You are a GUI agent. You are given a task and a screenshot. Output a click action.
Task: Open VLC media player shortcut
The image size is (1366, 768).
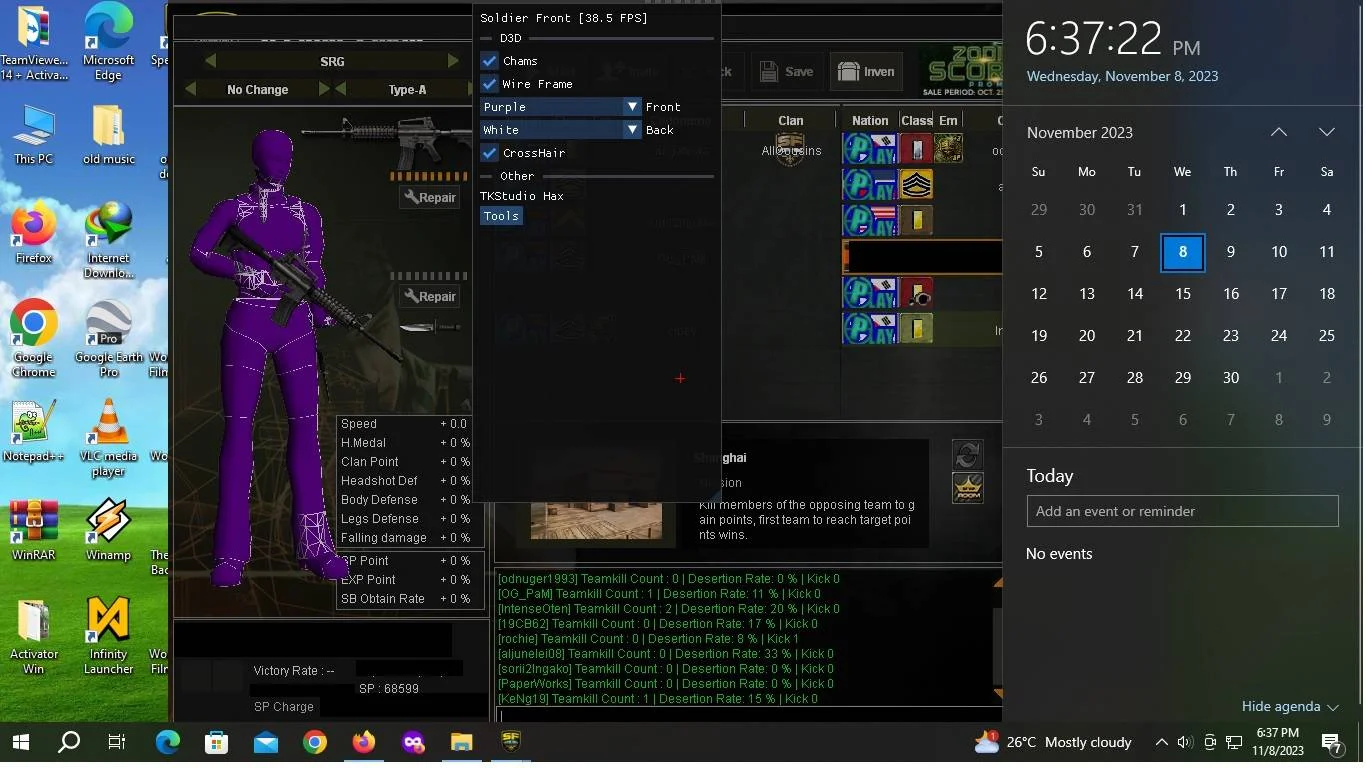[x=108, y=438]
